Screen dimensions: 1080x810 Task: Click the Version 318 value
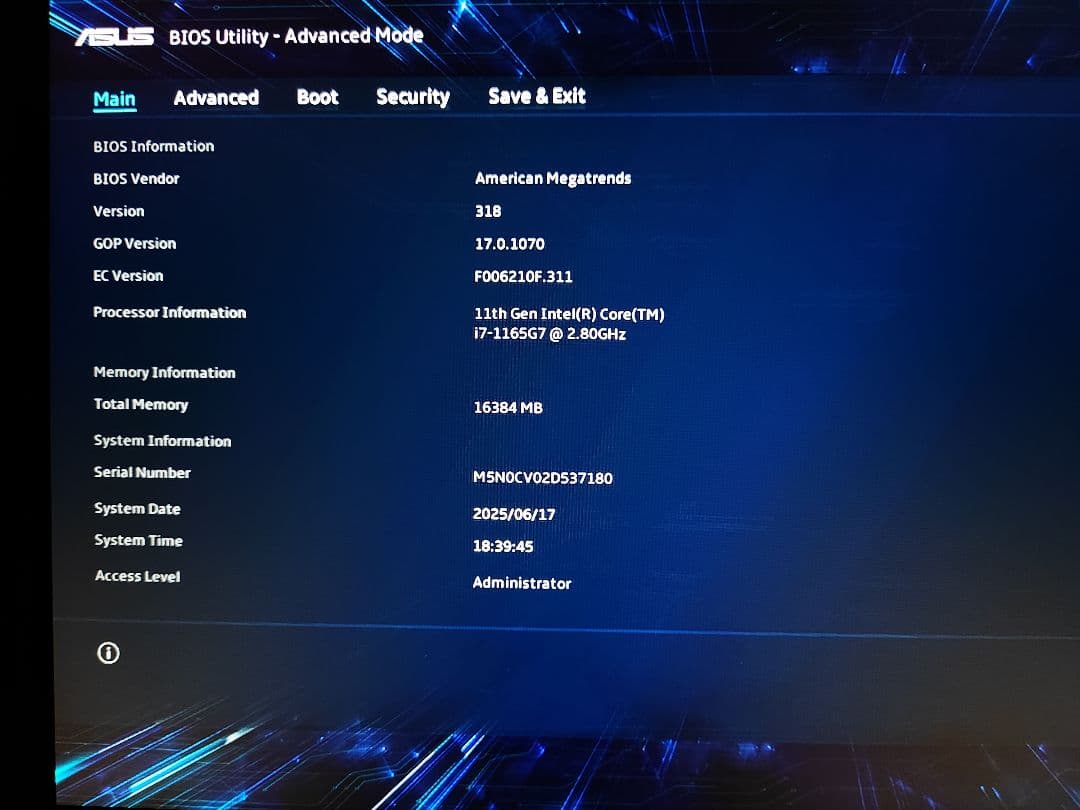[486, 211]
